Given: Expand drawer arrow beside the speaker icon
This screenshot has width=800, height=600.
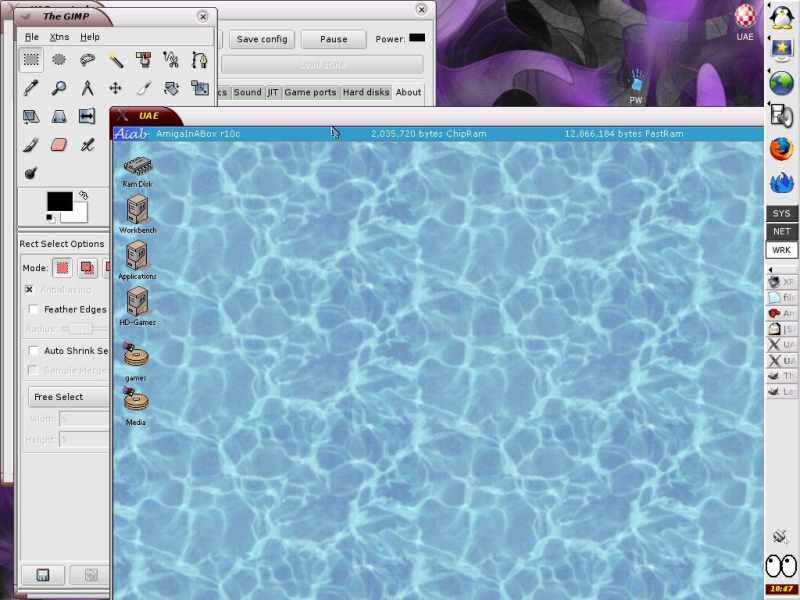Looking at the screenshot, I should (x=769, y=105).
